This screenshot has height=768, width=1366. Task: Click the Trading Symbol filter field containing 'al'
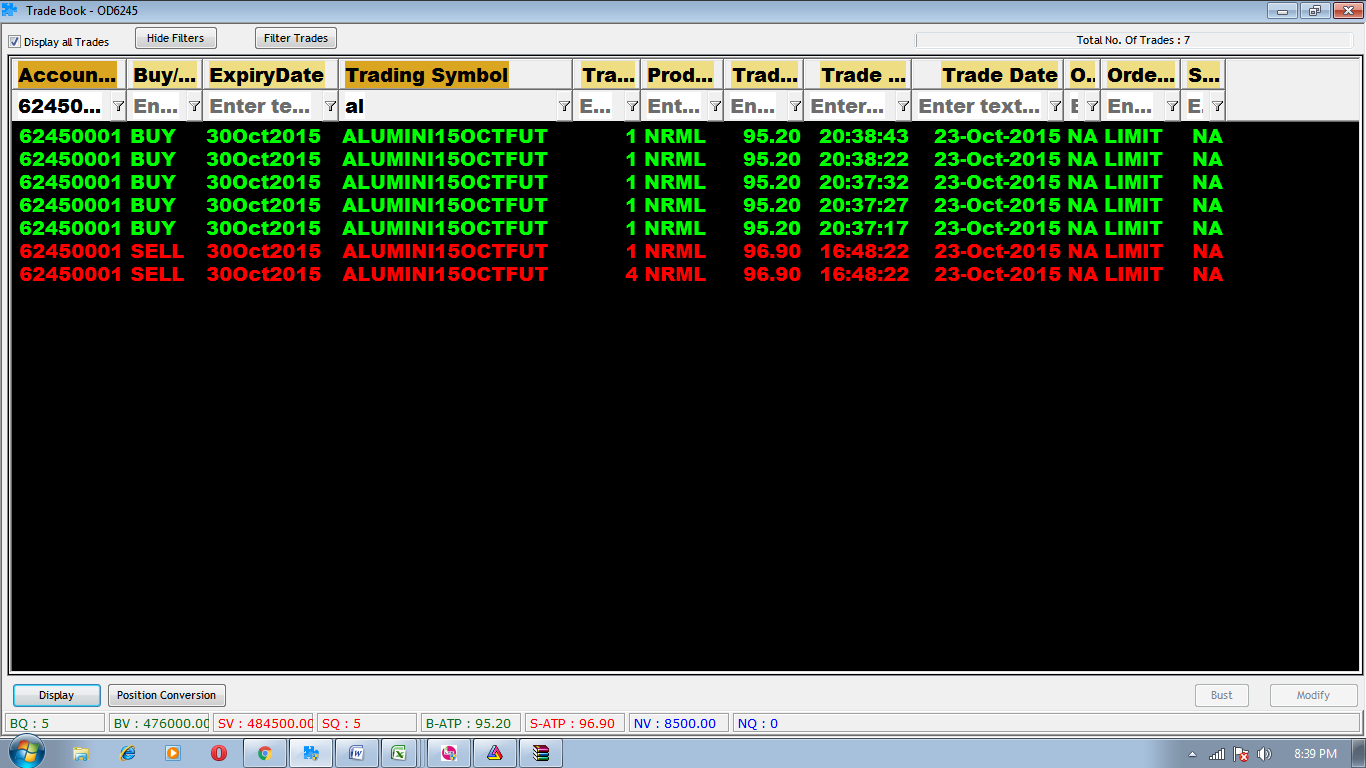click(448, 106)
